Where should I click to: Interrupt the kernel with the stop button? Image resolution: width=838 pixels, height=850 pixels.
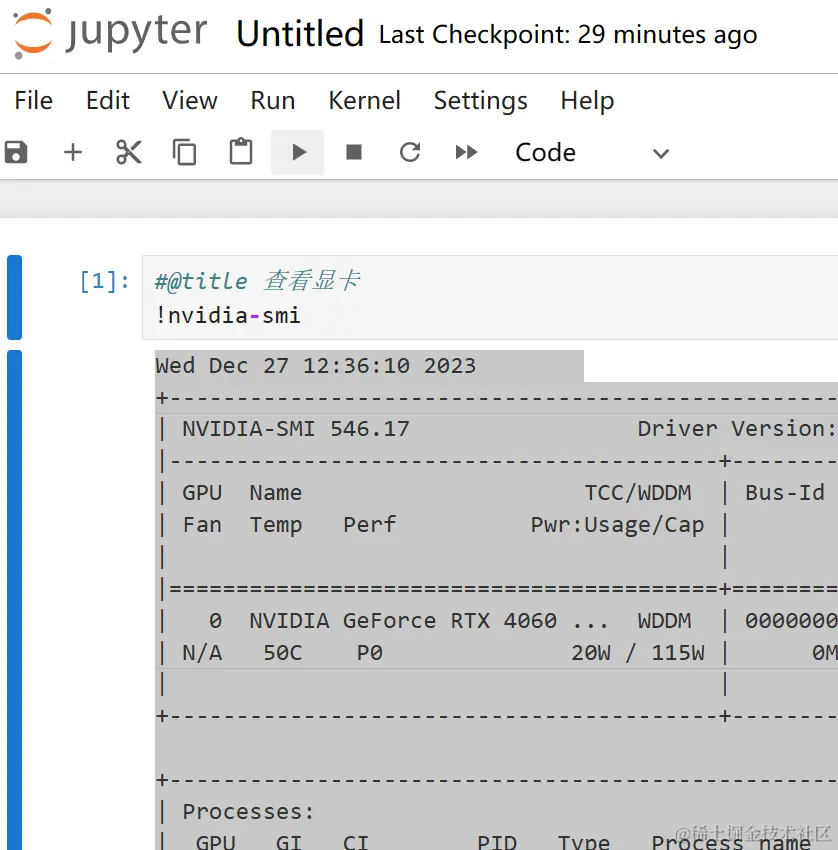pos(354,152)
